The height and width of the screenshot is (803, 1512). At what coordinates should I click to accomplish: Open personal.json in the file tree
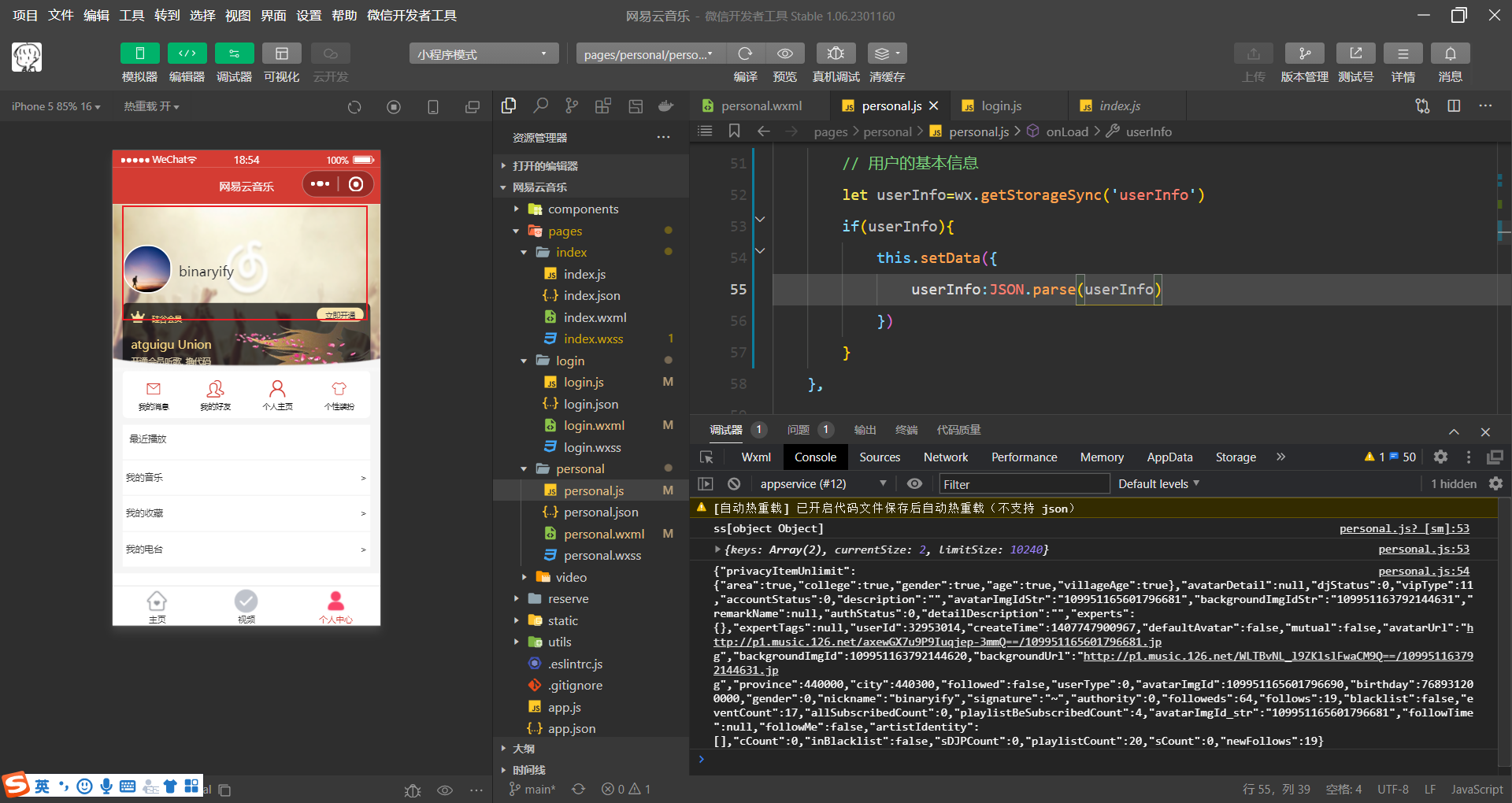click(601, 512)
